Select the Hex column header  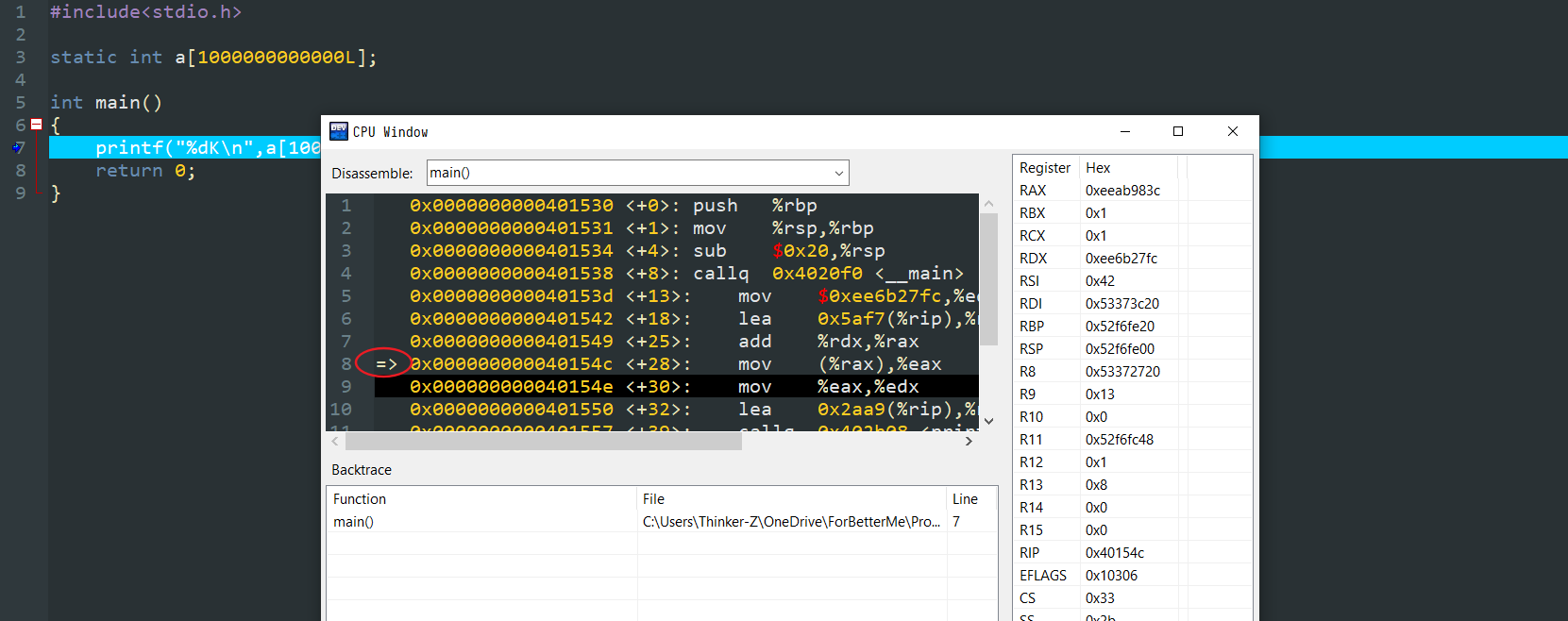pyautogui.click(x=1128, y=167)
